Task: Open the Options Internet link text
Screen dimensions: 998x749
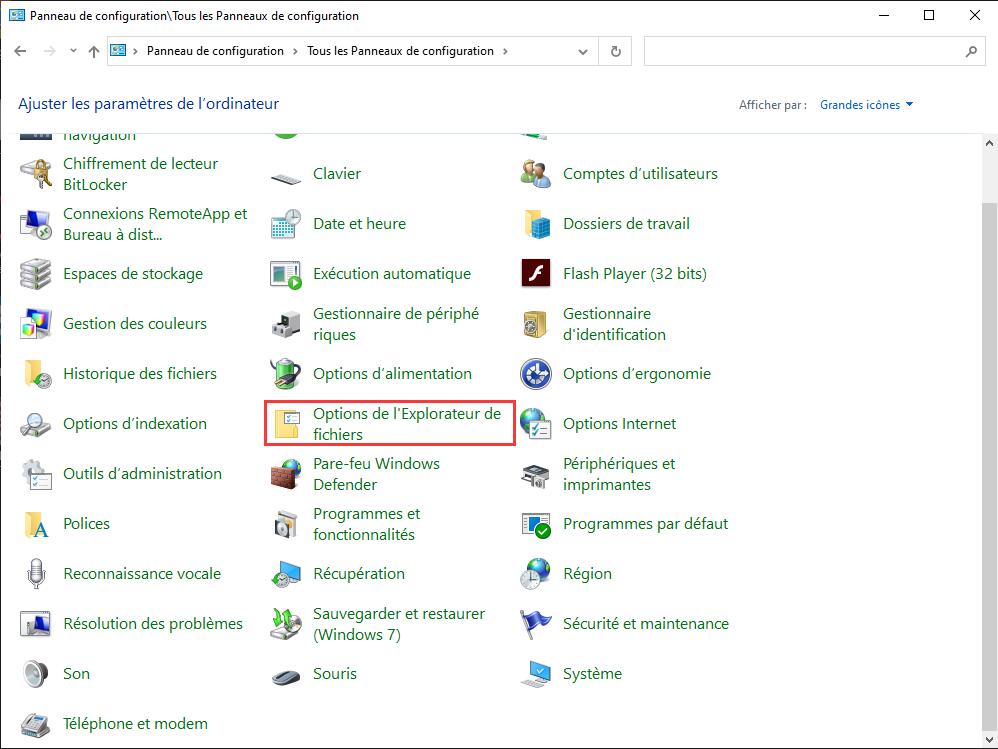Action: click(x=619, y=424)
